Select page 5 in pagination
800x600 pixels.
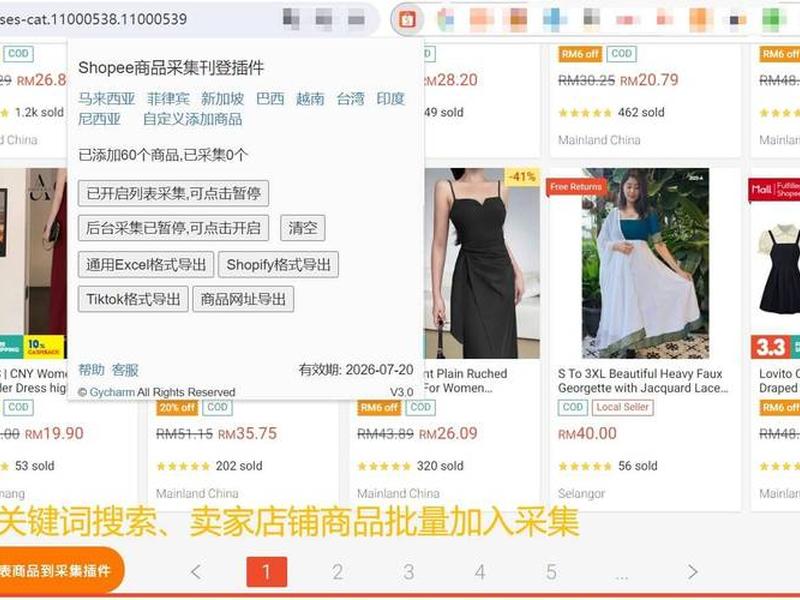point(552,572)
